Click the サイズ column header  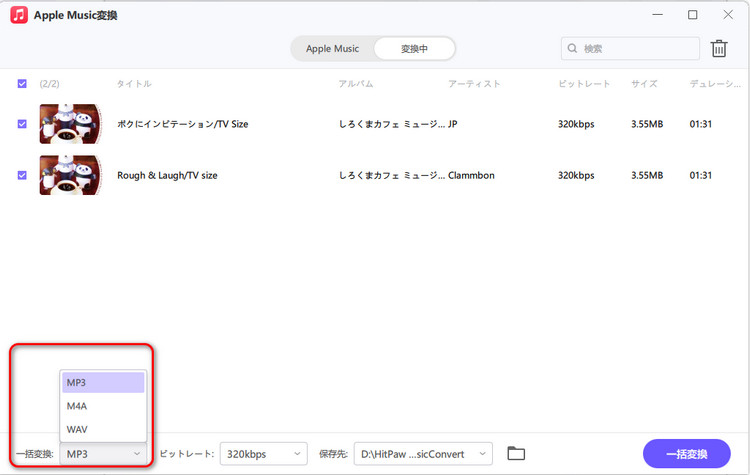coord(644,84)
